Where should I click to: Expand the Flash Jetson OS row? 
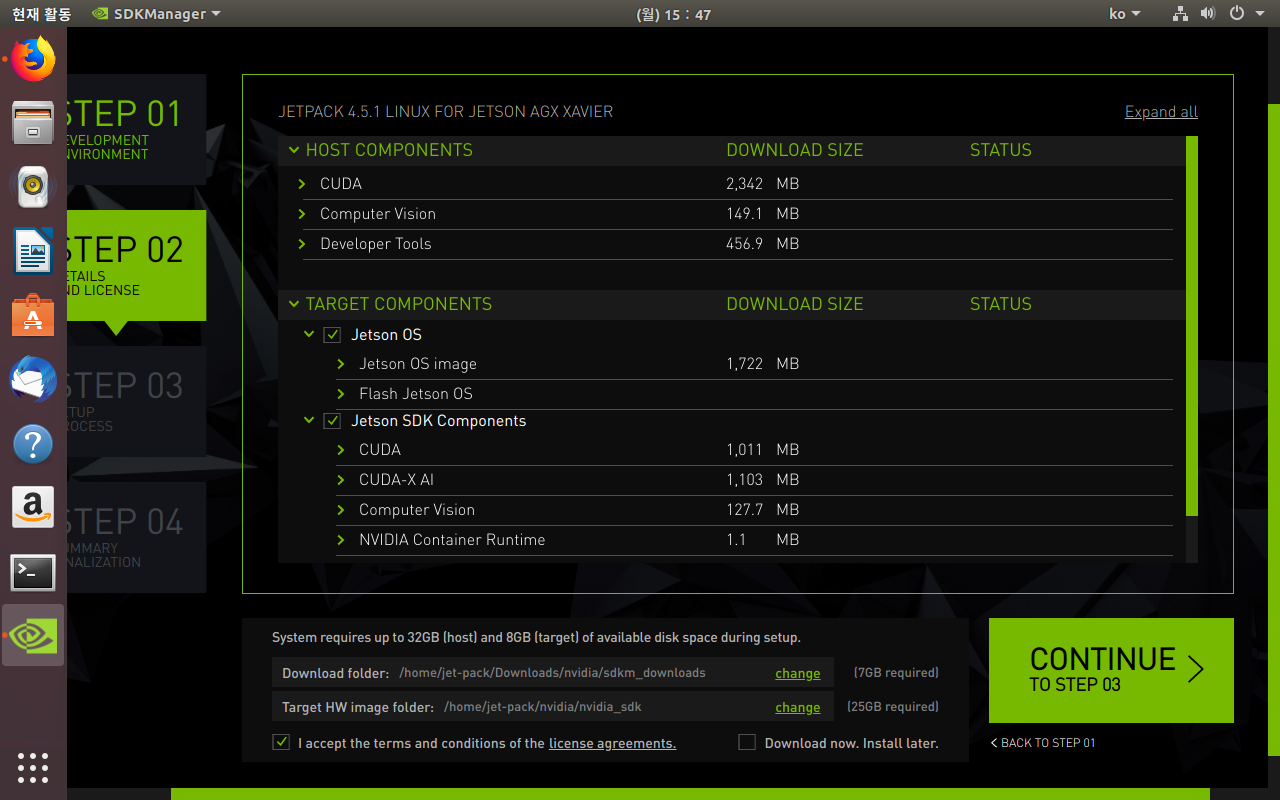point(341,394)
